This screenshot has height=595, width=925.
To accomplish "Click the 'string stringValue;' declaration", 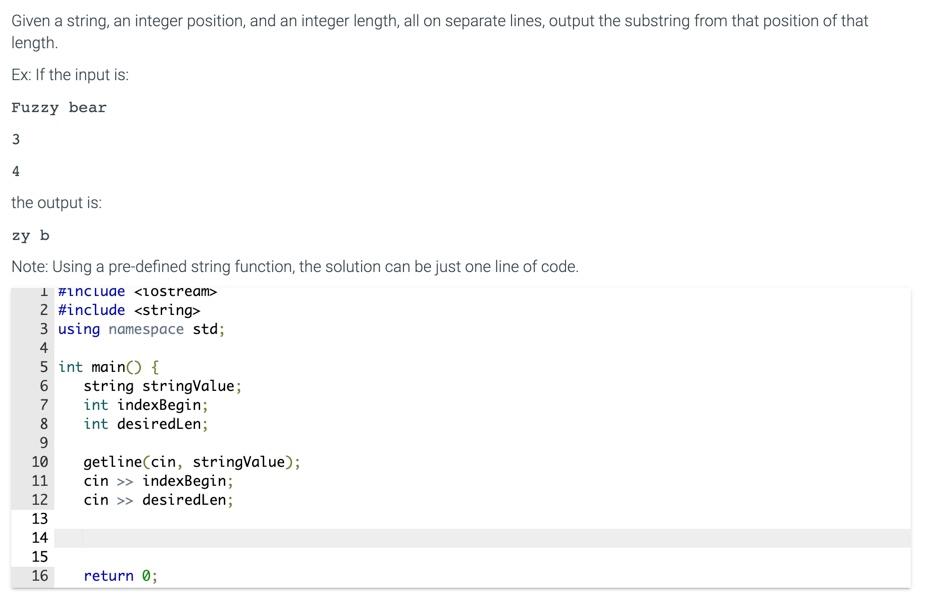I will tap(162, 386).
